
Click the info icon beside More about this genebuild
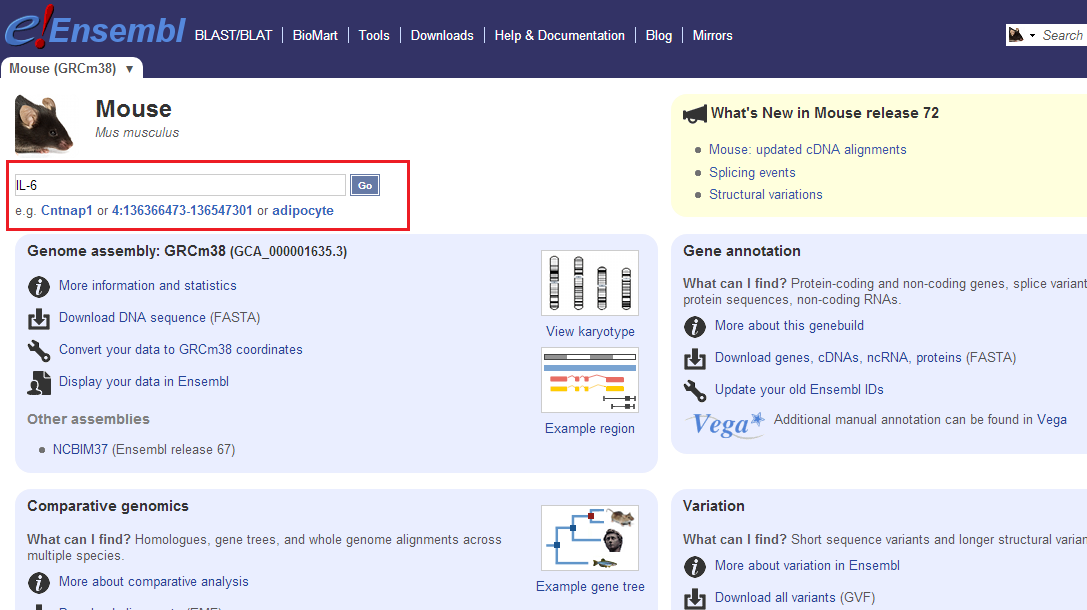695,327
